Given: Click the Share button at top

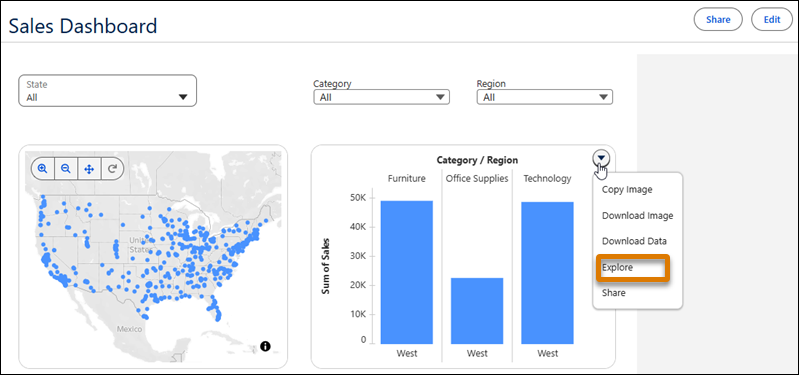Looking at the screenshot, I should tap(718, 20).
